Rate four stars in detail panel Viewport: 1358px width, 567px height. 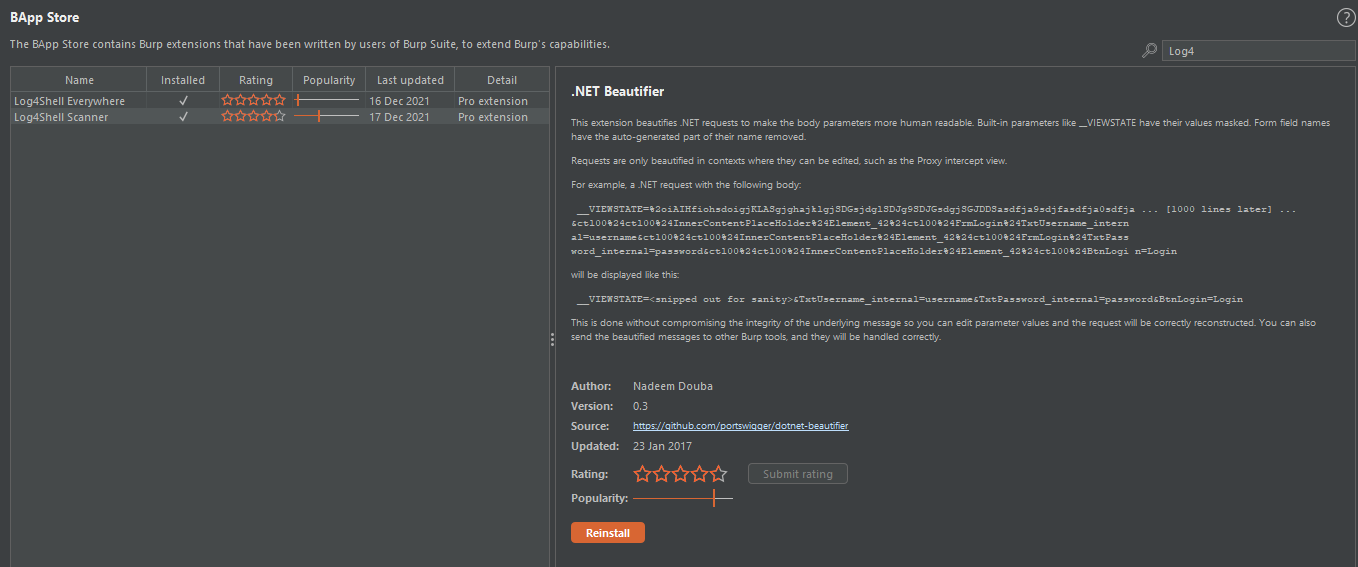(699, 474)
